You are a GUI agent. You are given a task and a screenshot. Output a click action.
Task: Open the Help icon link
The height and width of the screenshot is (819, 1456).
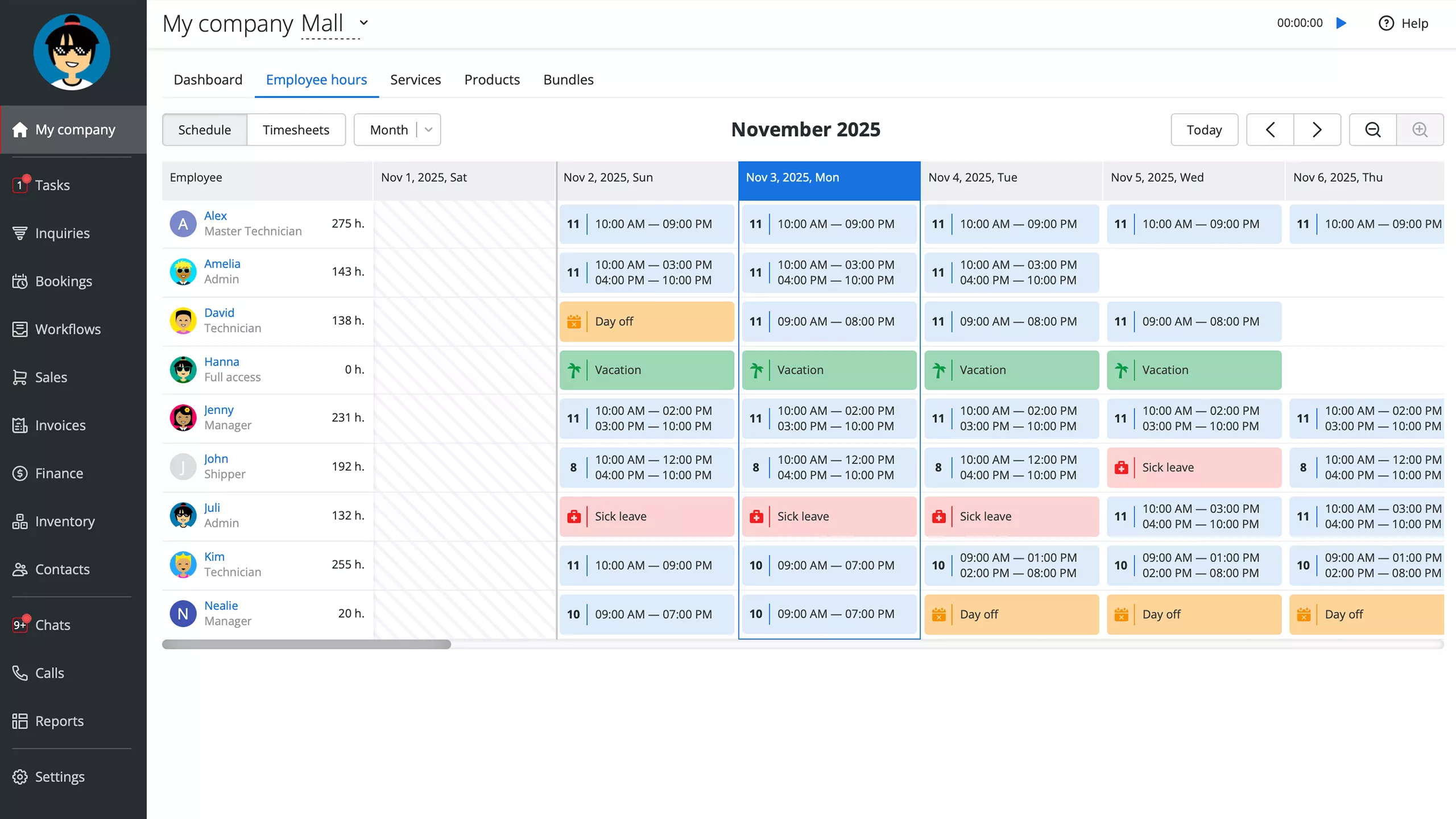[x=1403, y=23]
